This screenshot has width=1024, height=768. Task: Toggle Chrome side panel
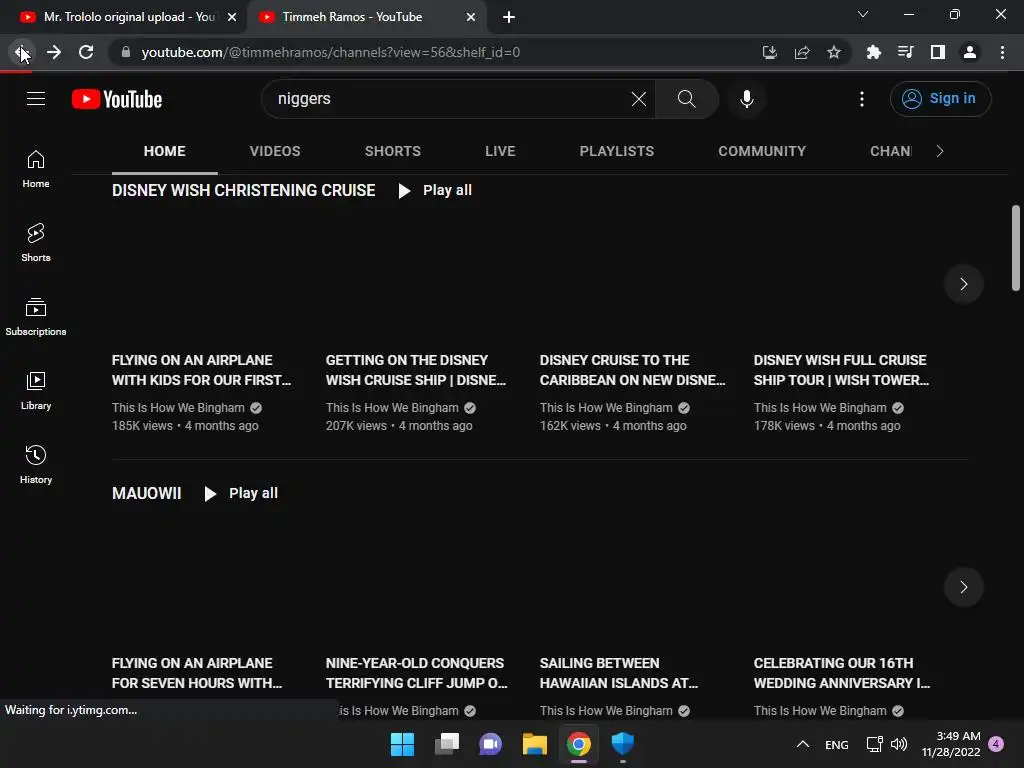[x=938, y=52]
